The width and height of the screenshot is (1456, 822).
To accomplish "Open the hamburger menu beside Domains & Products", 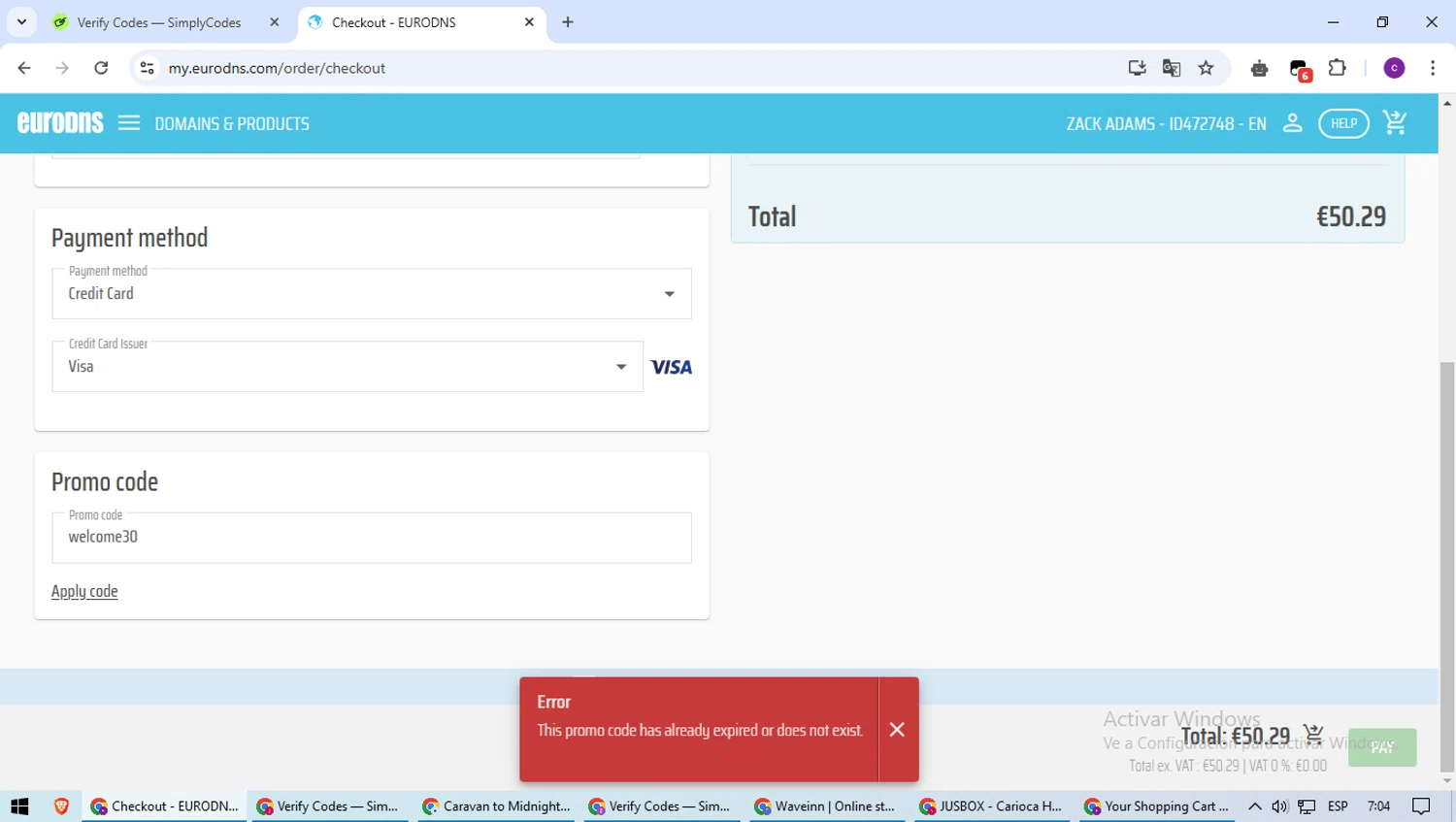I will point(129,123).
